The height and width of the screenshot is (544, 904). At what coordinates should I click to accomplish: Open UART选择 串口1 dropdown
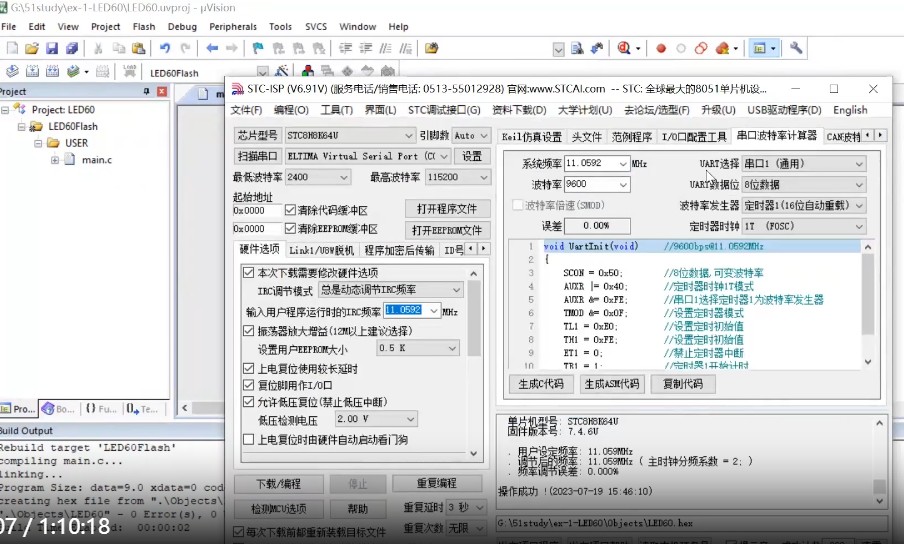804,164
